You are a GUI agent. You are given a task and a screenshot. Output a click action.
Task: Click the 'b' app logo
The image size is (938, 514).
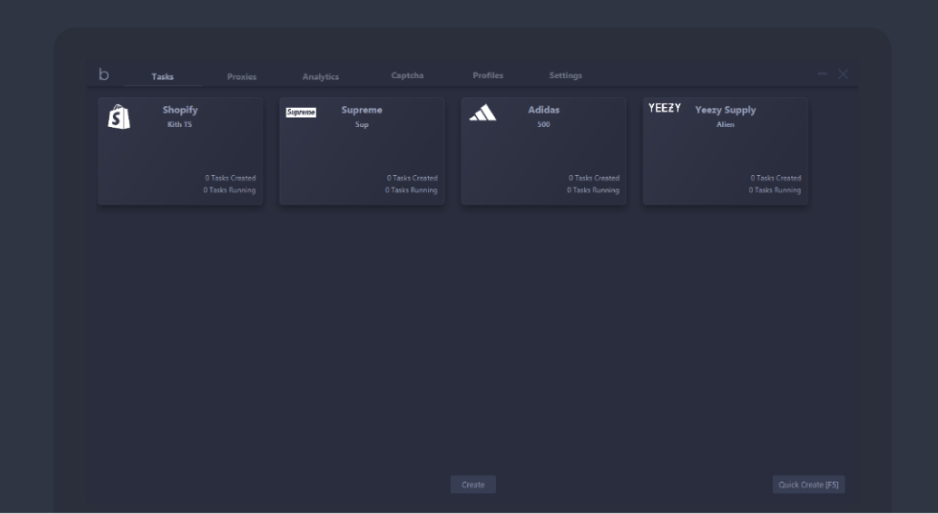pos(104,75)
